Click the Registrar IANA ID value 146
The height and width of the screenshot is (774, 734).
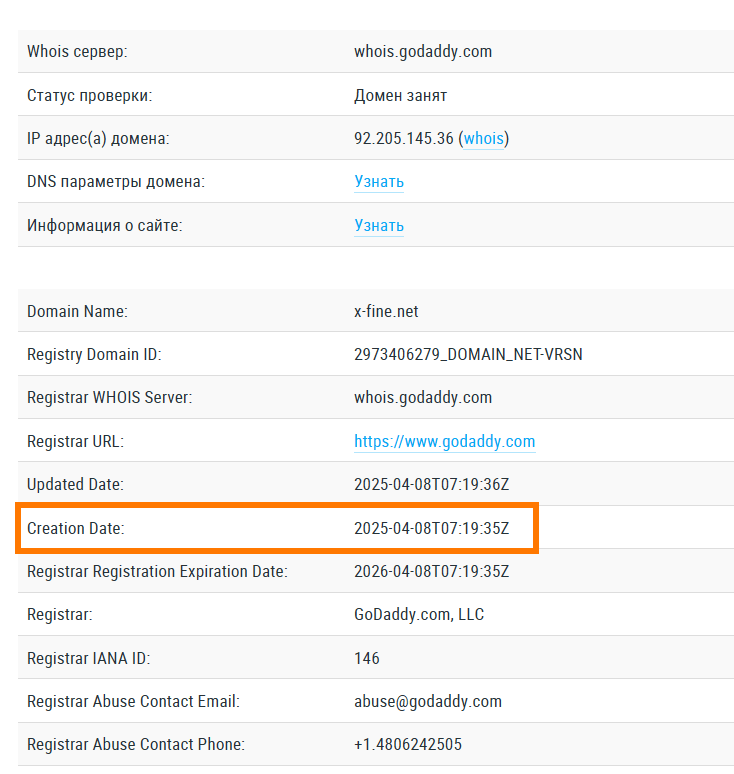coord(367,658)
